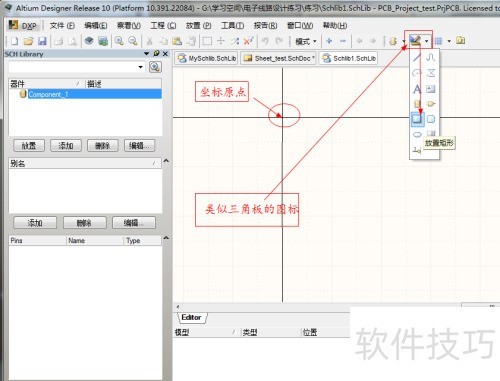Open the grid dropdown arrow
Screen dimensions: 500x381
click(x=449, y=41)
